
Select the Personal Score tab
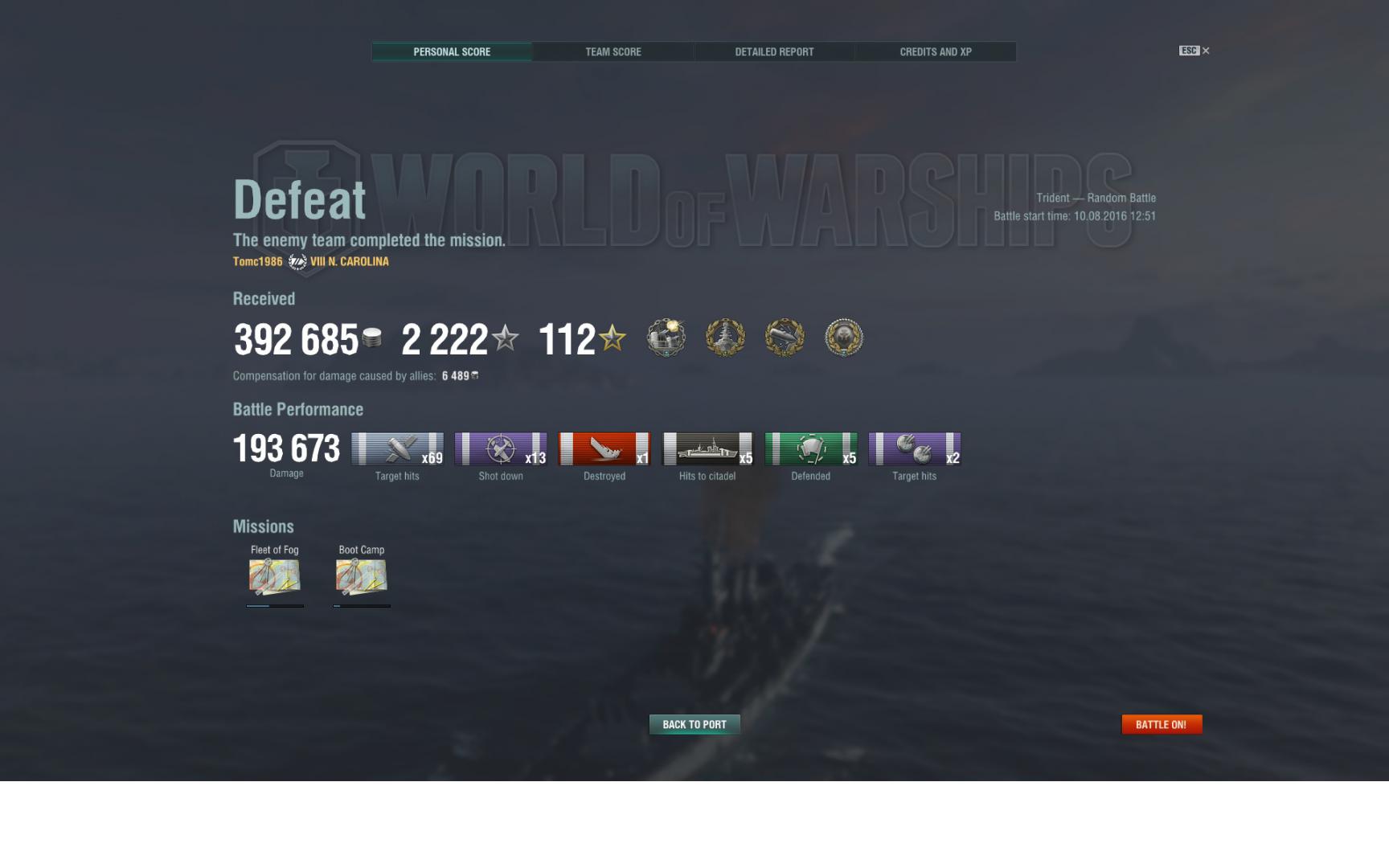pyautogui.click(x=452, y=51)
